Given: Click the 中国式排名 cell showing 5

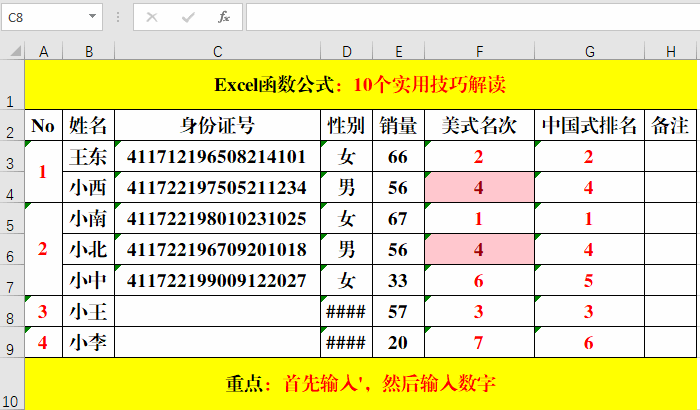Looking at the screenshot, I should pos(590,280).
